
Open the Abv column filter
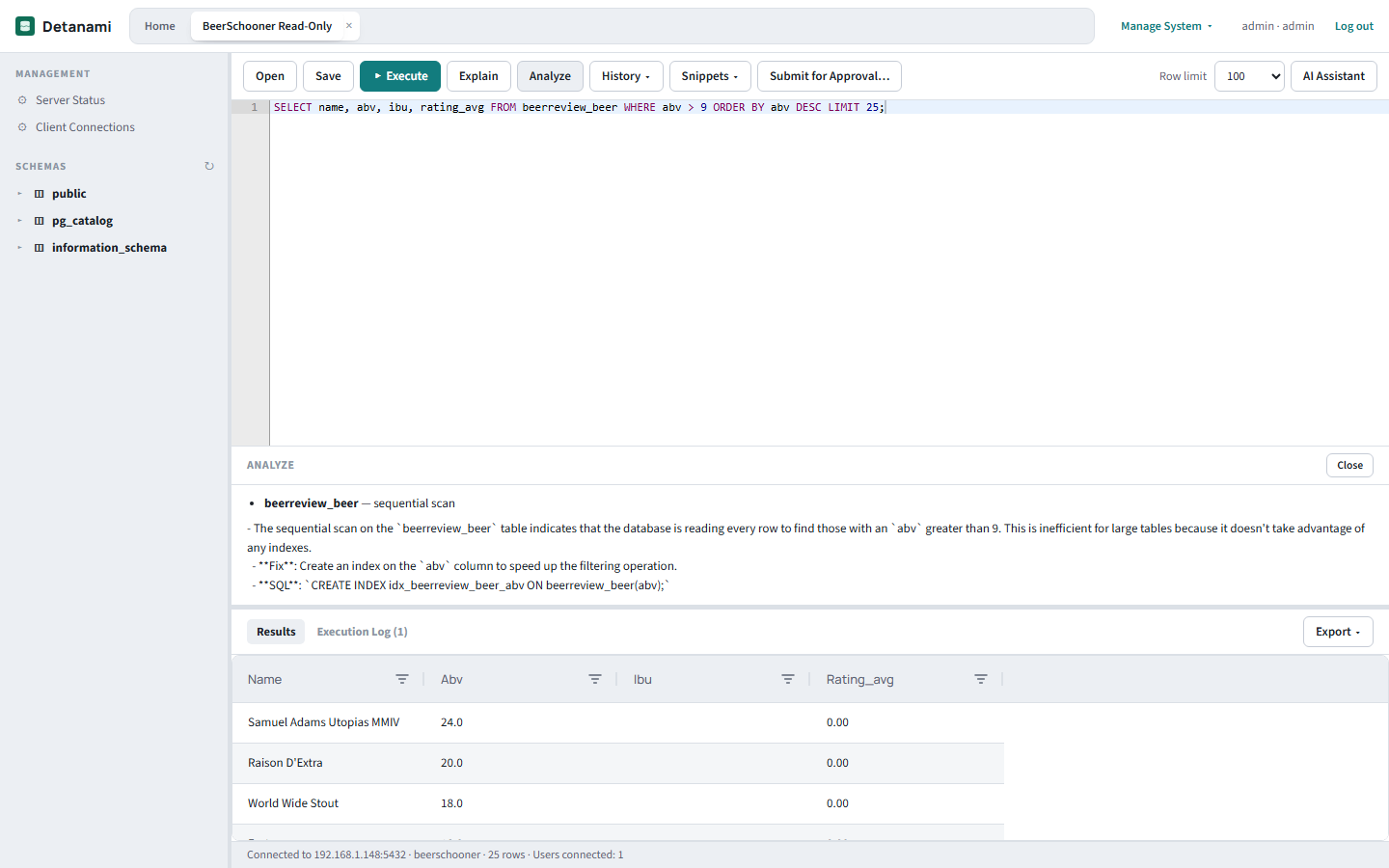coord(595,680)
